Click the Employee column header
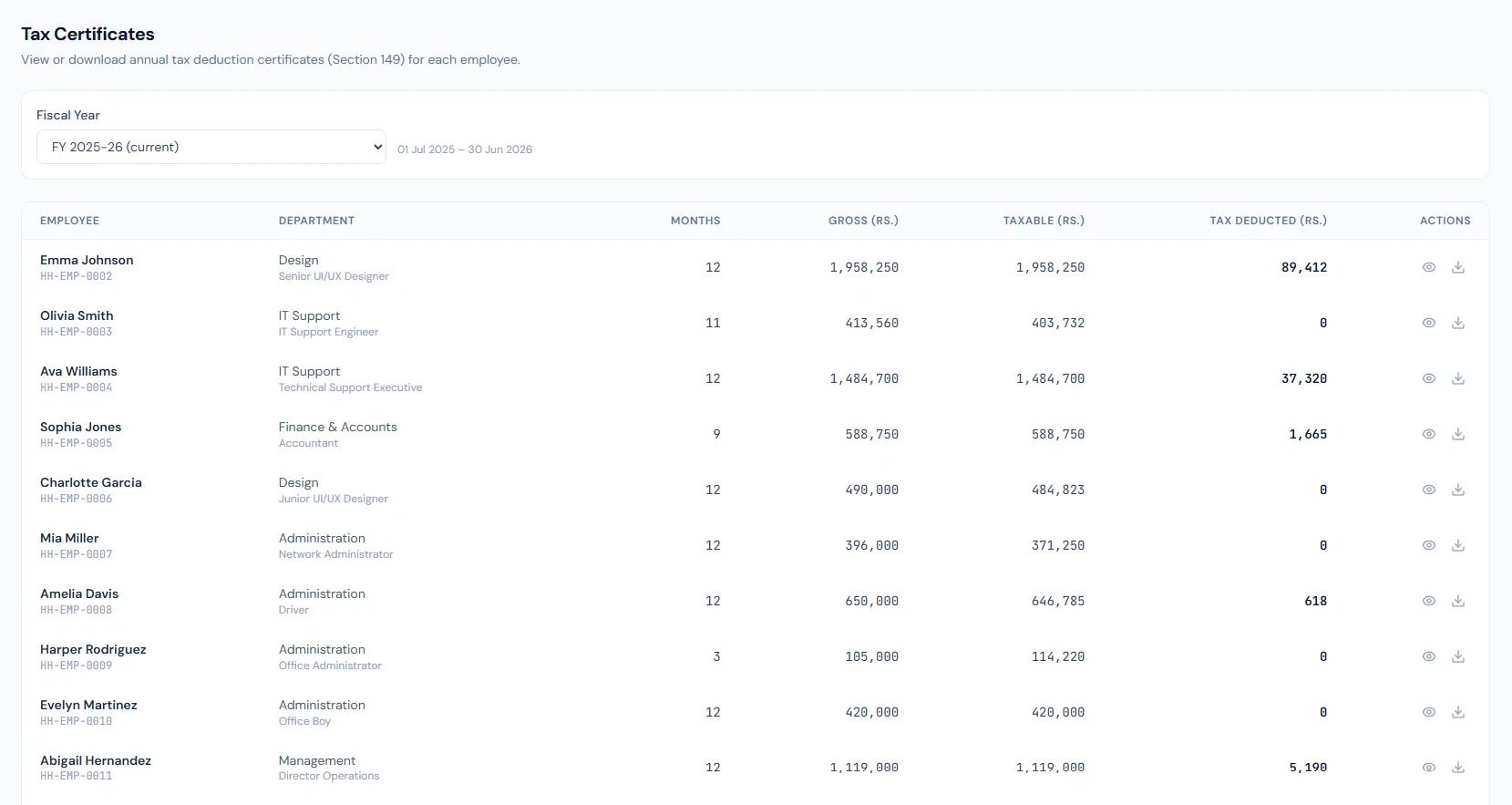The width and height of the screenshot is (1512, 805). [69, 221]
